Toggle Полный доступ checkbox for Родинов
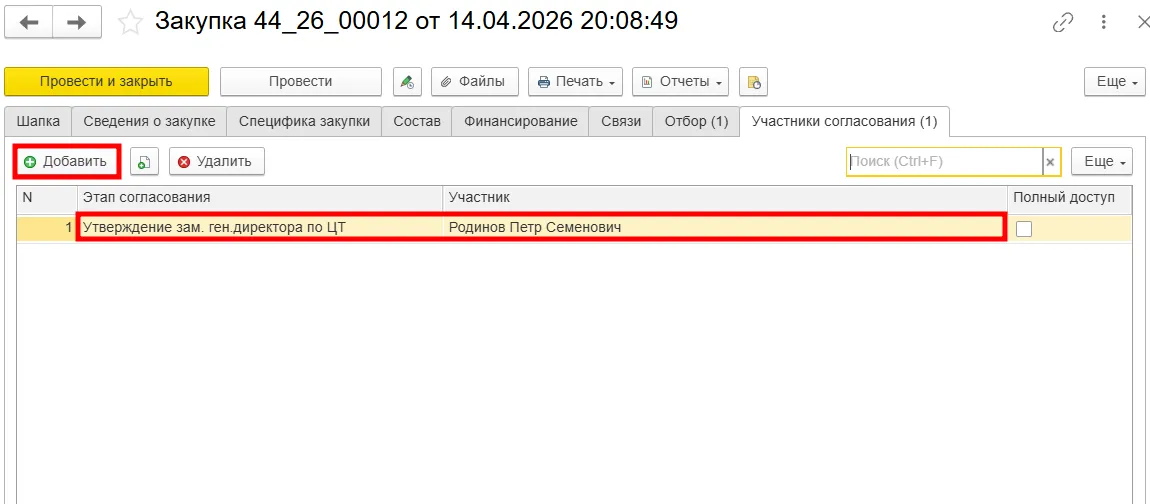1150x504 pixels. 1024,229
